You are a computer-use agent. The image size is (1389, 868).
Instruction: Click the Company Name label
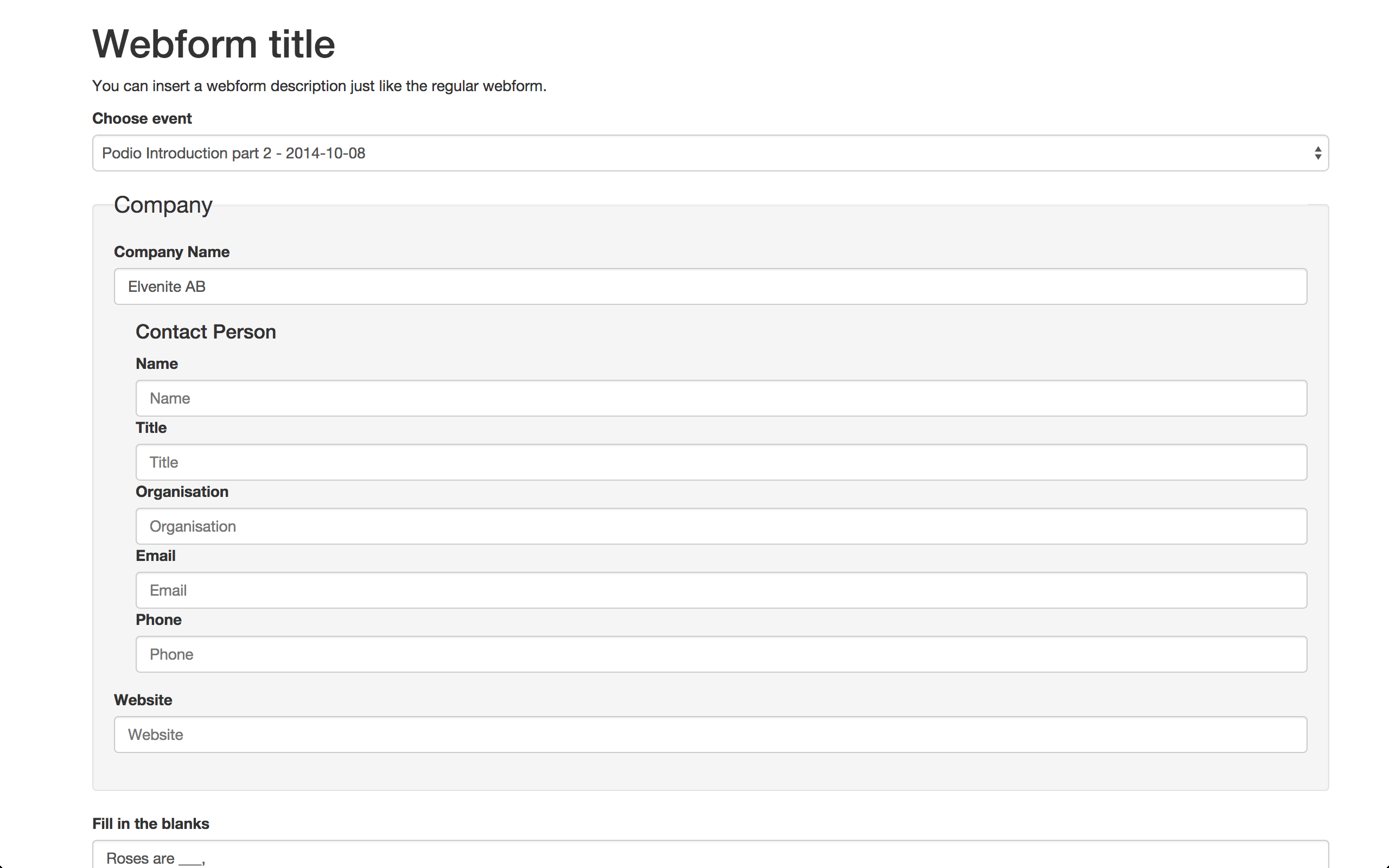pos(171,252)
